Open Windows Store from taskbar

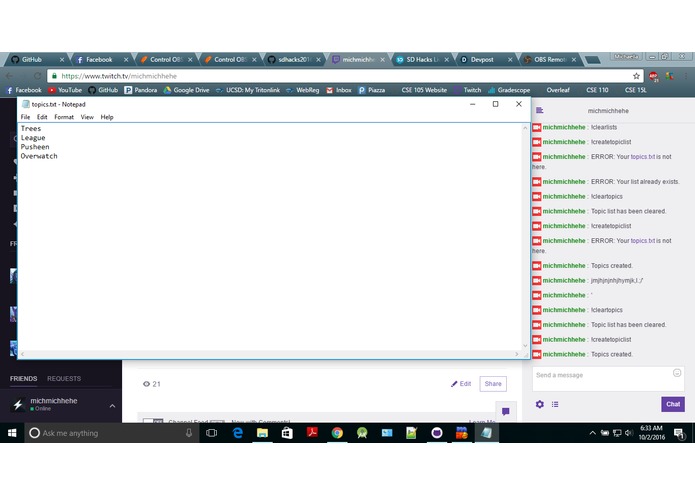[x=287, y=433]
